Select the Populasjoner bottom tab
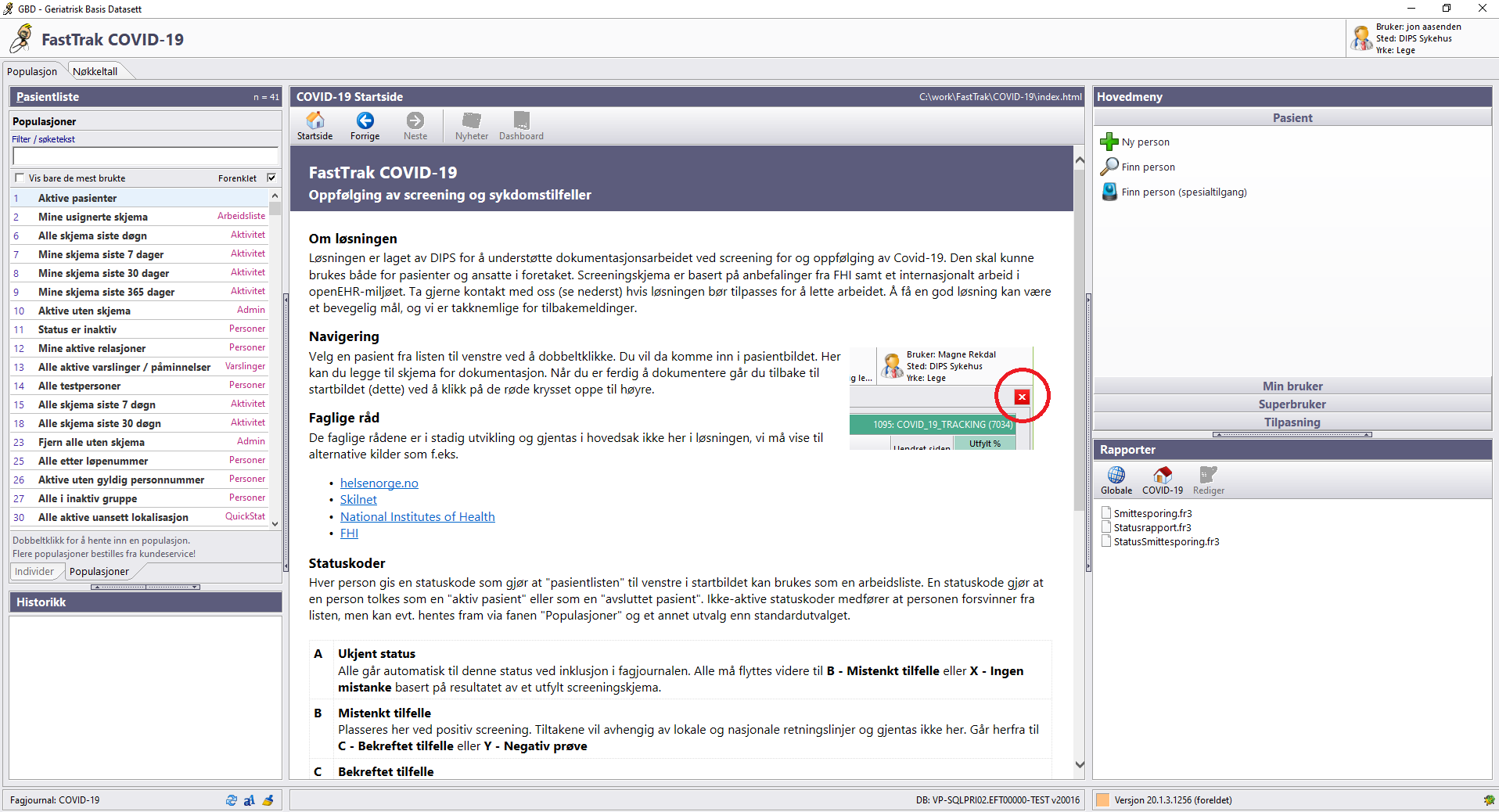The height and width of the screenshot is (812, 1499). (99, 571)
